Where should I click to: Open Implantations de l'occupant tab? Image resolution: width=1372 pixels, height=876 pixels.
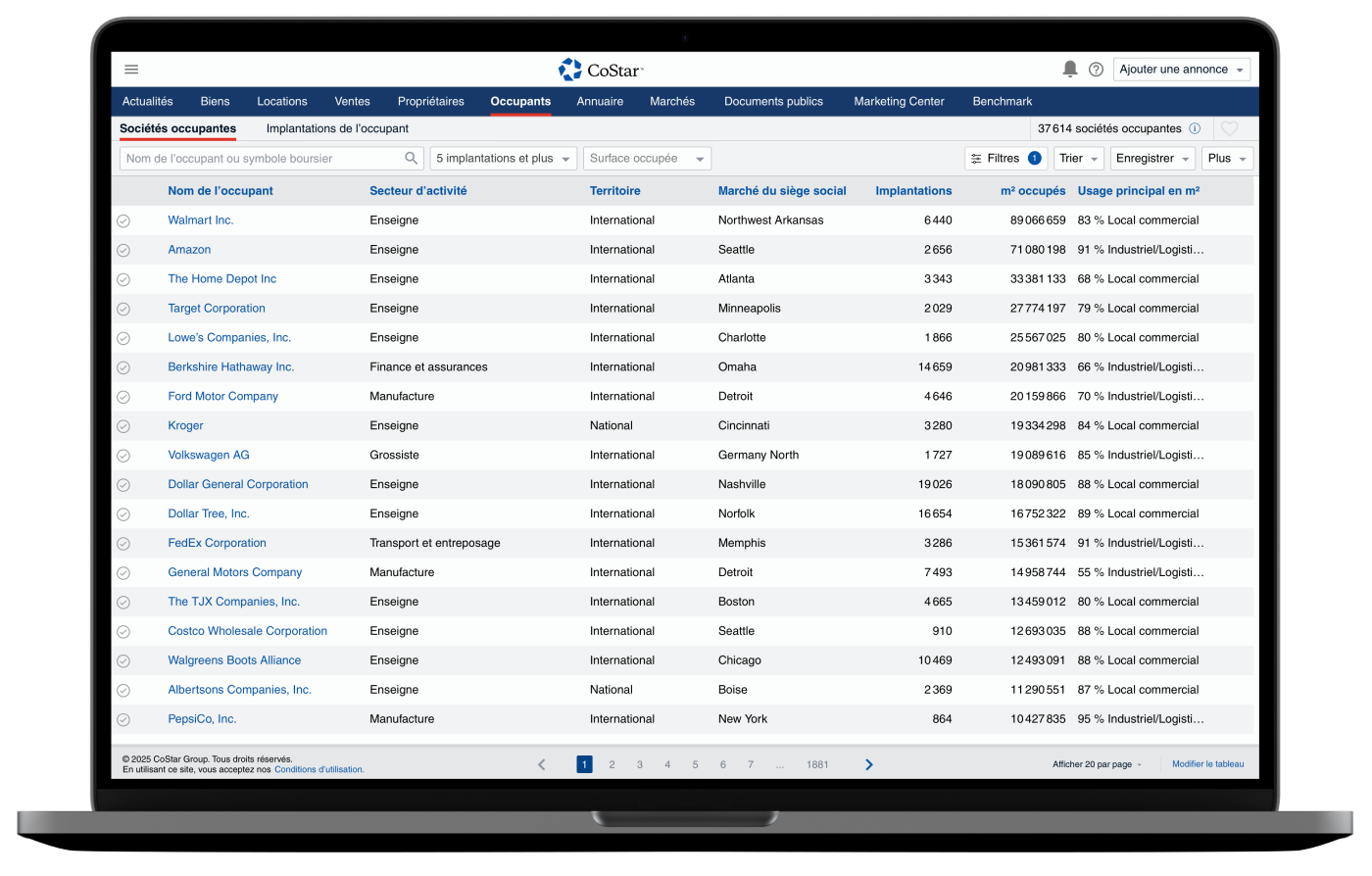pyautogui.click(x=337, y=128)
